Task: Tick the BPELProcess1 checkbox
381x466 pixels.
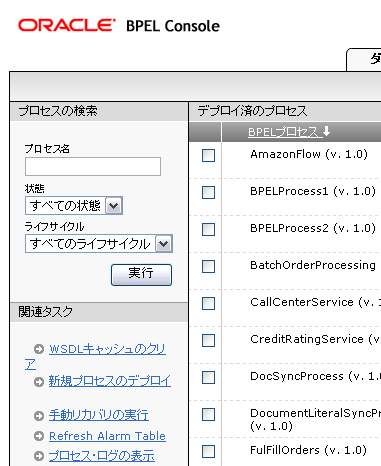Action: click(x=208, y=192)
